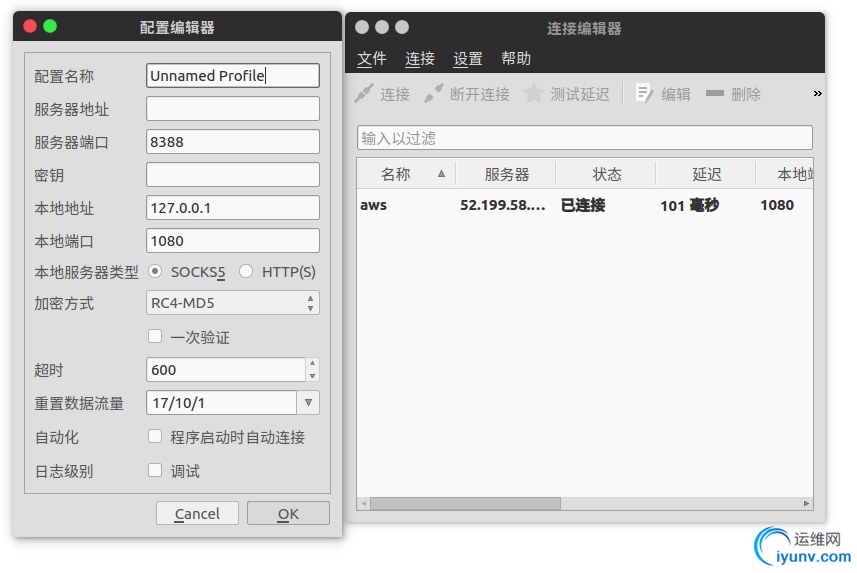Click the scrollbar left arrow

363,503
